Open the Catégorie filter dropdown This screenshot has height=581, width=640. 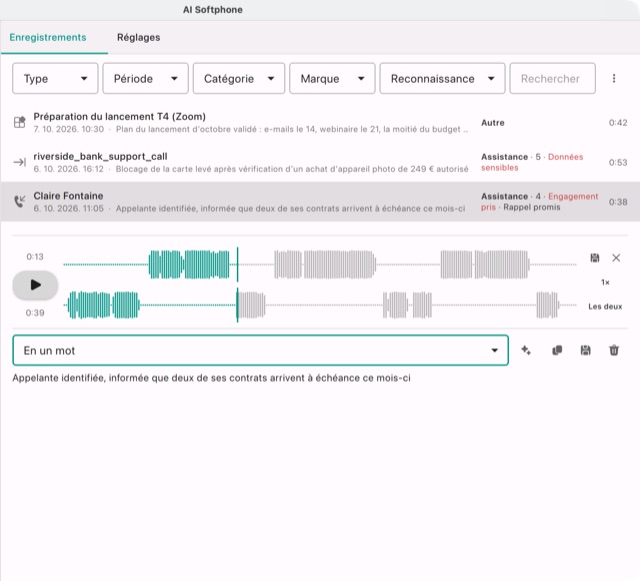click(x=239, y=78)
